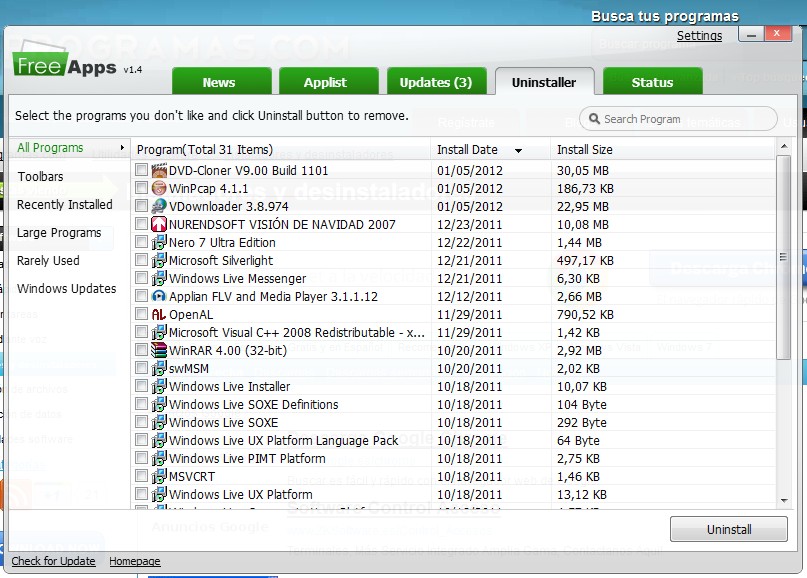Image resolution: width=807 pixels, height=578 pixels.
Task: Open the Homepage link
Action: coord(135,561)
